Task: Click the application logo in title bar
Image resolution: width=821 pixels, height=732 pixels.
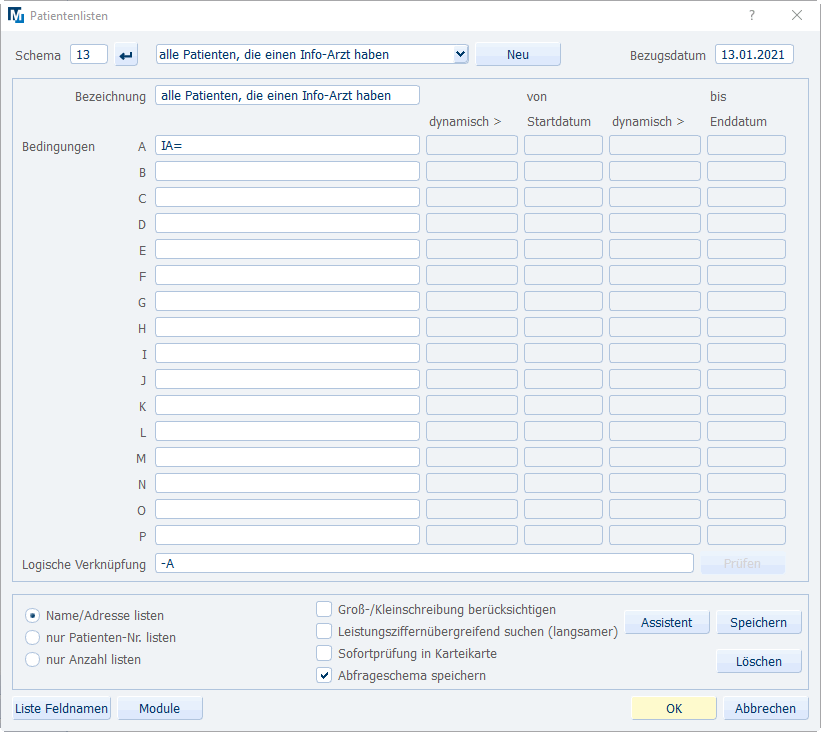Action: (16, 16)
